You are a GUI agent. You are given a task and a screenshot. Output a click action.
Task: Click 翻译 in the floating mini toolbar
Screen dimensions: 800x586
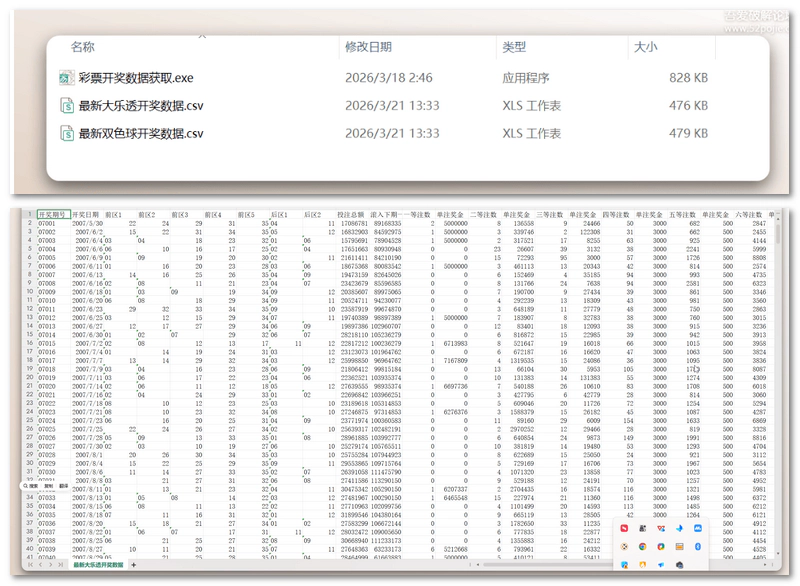pos(63,486)
